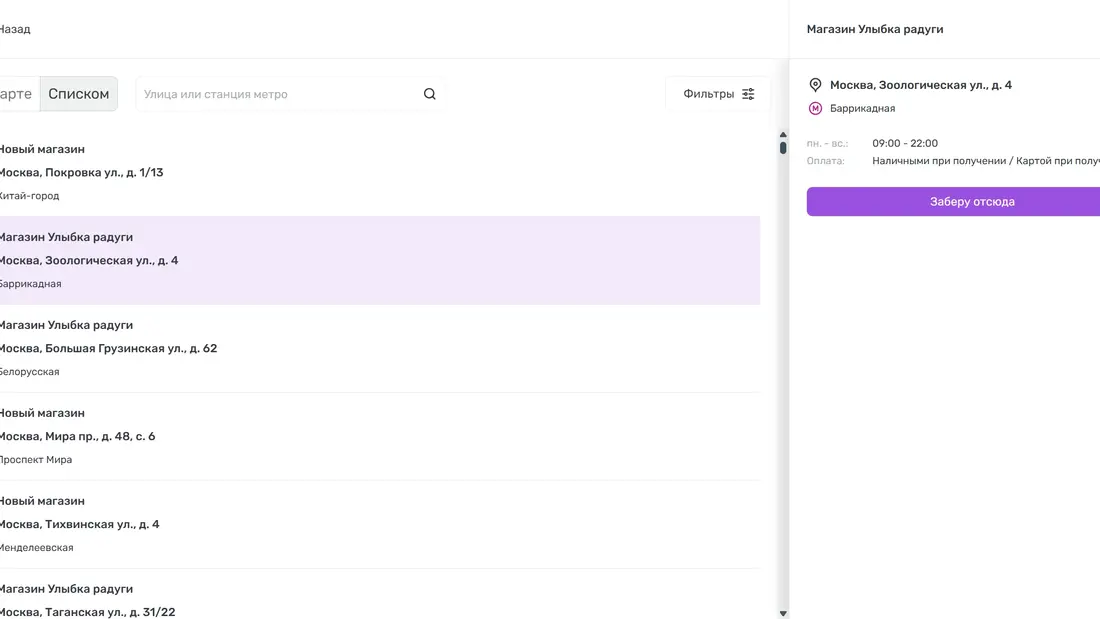
Task: Open the Фильтры filter panel
Action: [709, 94]
